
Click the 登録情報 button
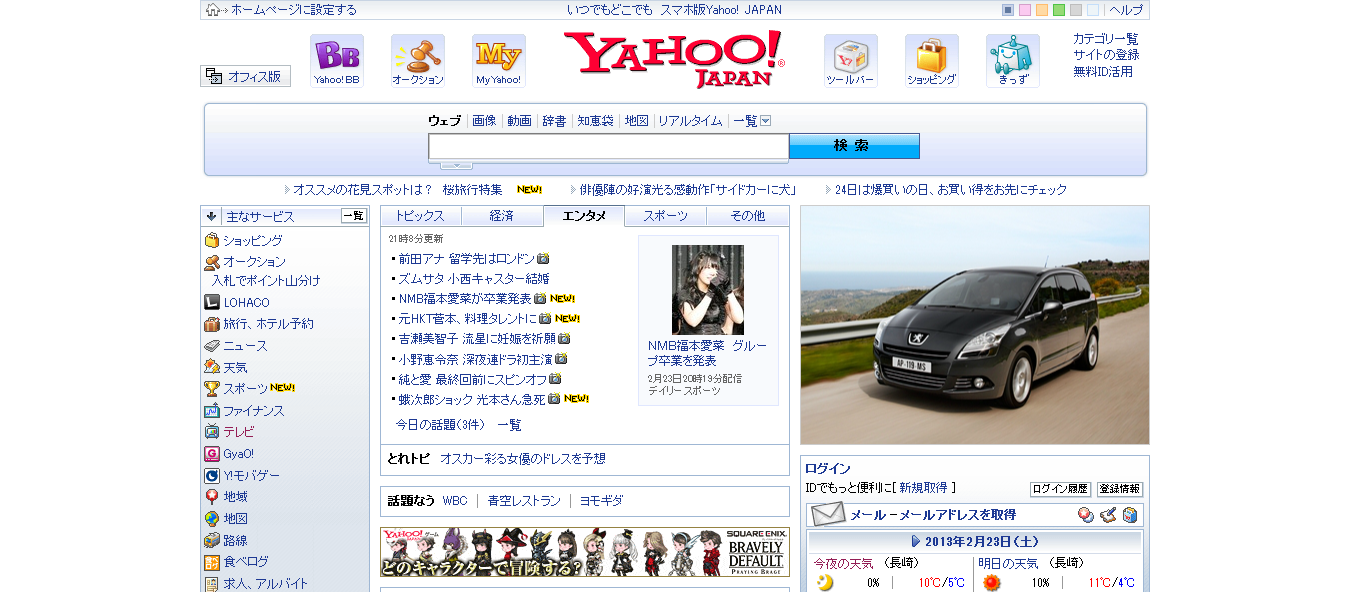coord(1120,489)
